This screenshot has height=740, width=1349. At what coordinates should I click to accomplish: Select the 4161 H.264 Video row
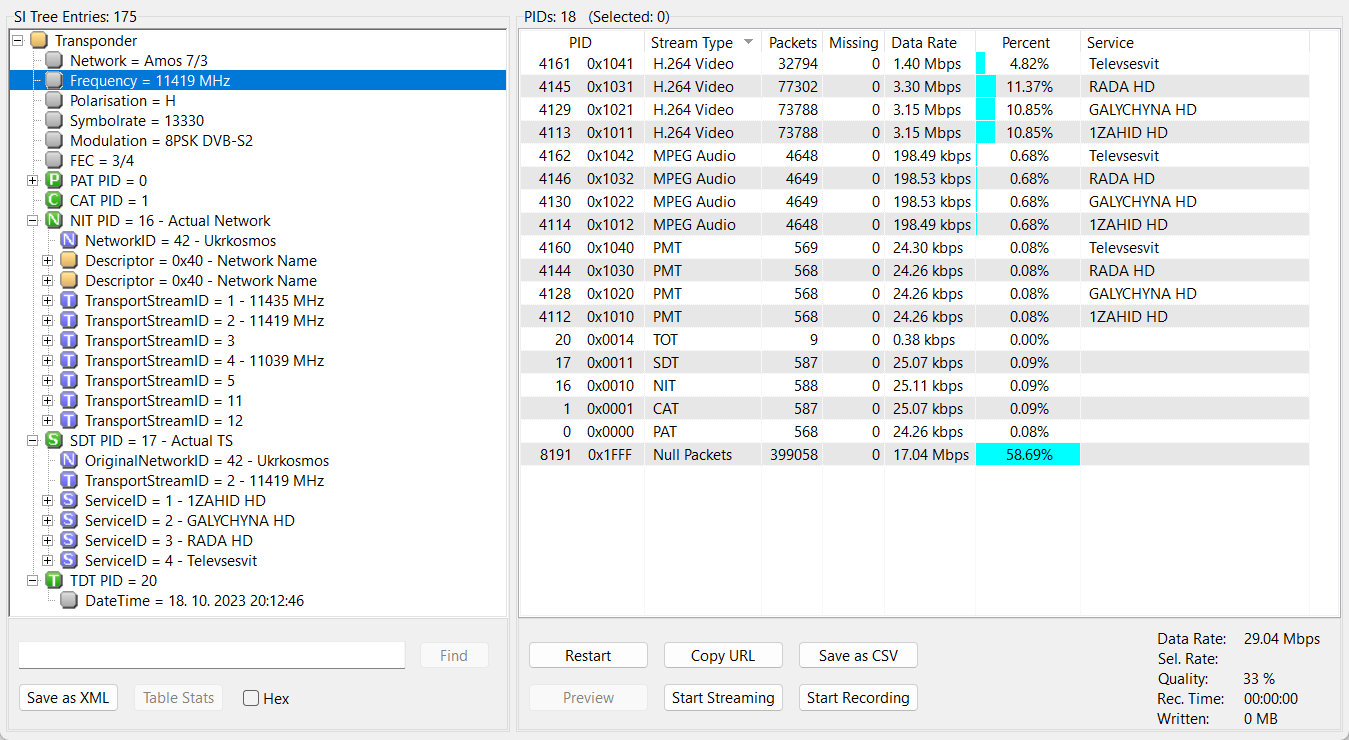coord(915,64)
